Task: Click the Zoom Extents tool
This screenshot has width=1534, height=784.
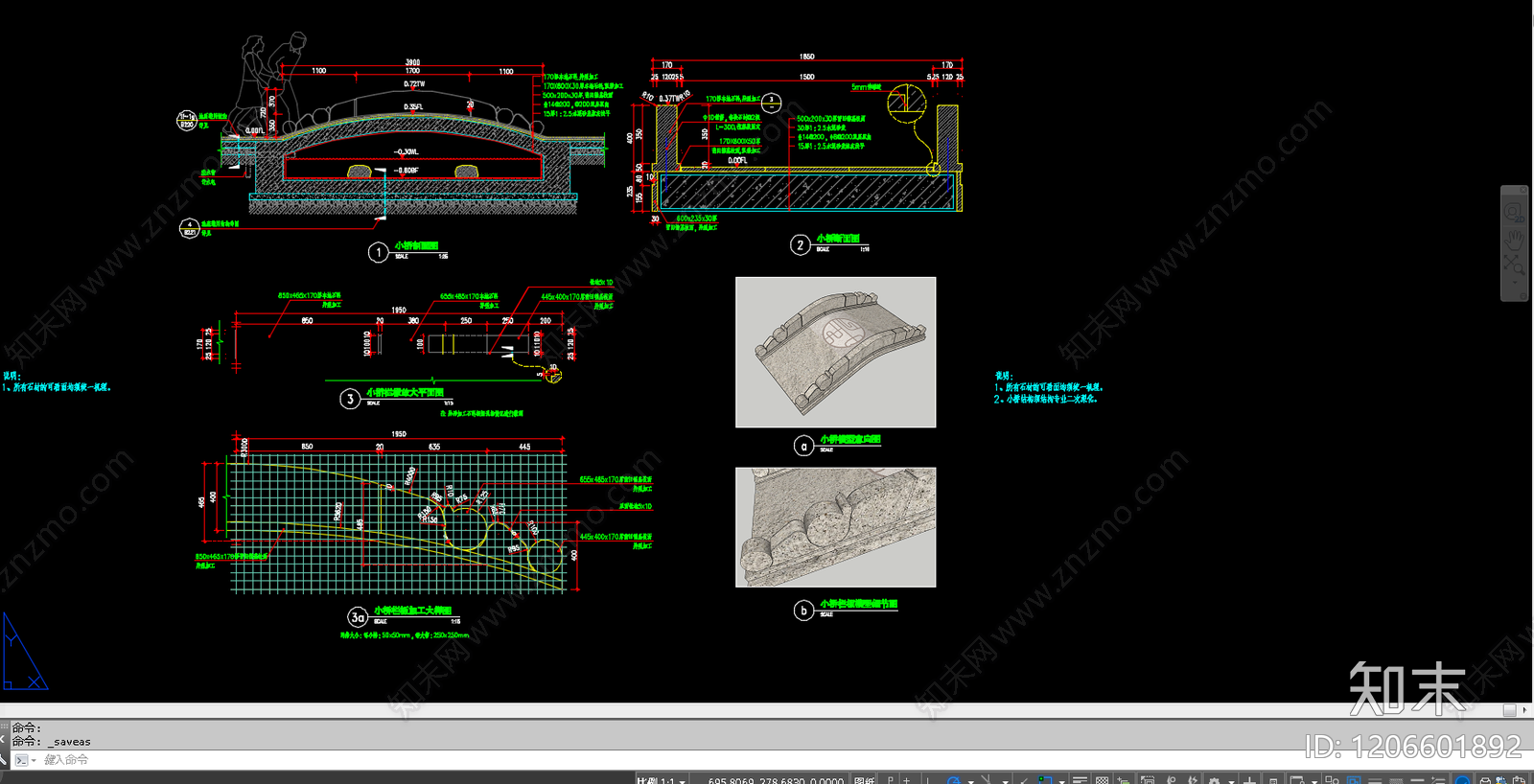Action: coord(1514,263)
